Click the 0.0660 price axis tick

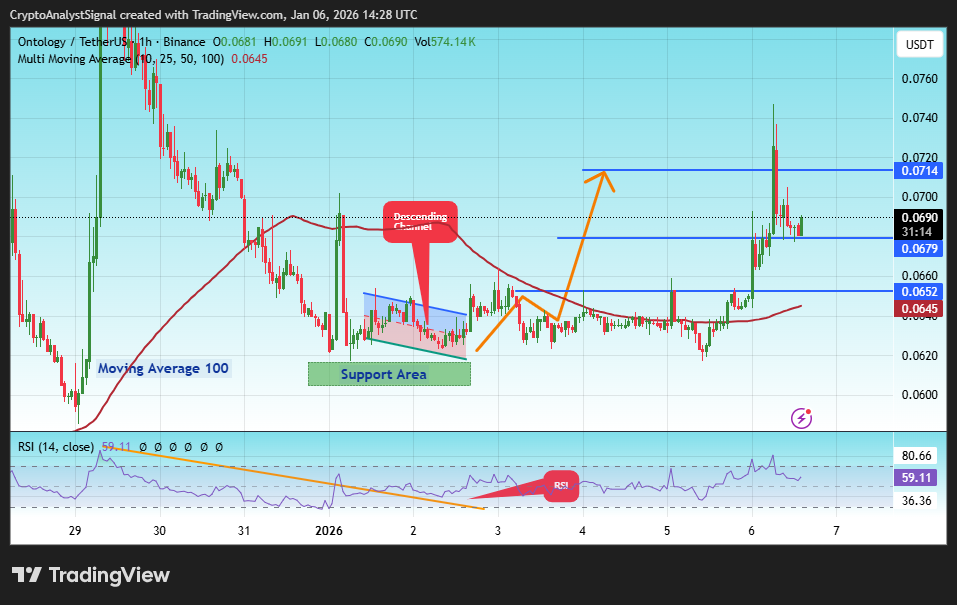click(x=920, y=276)
